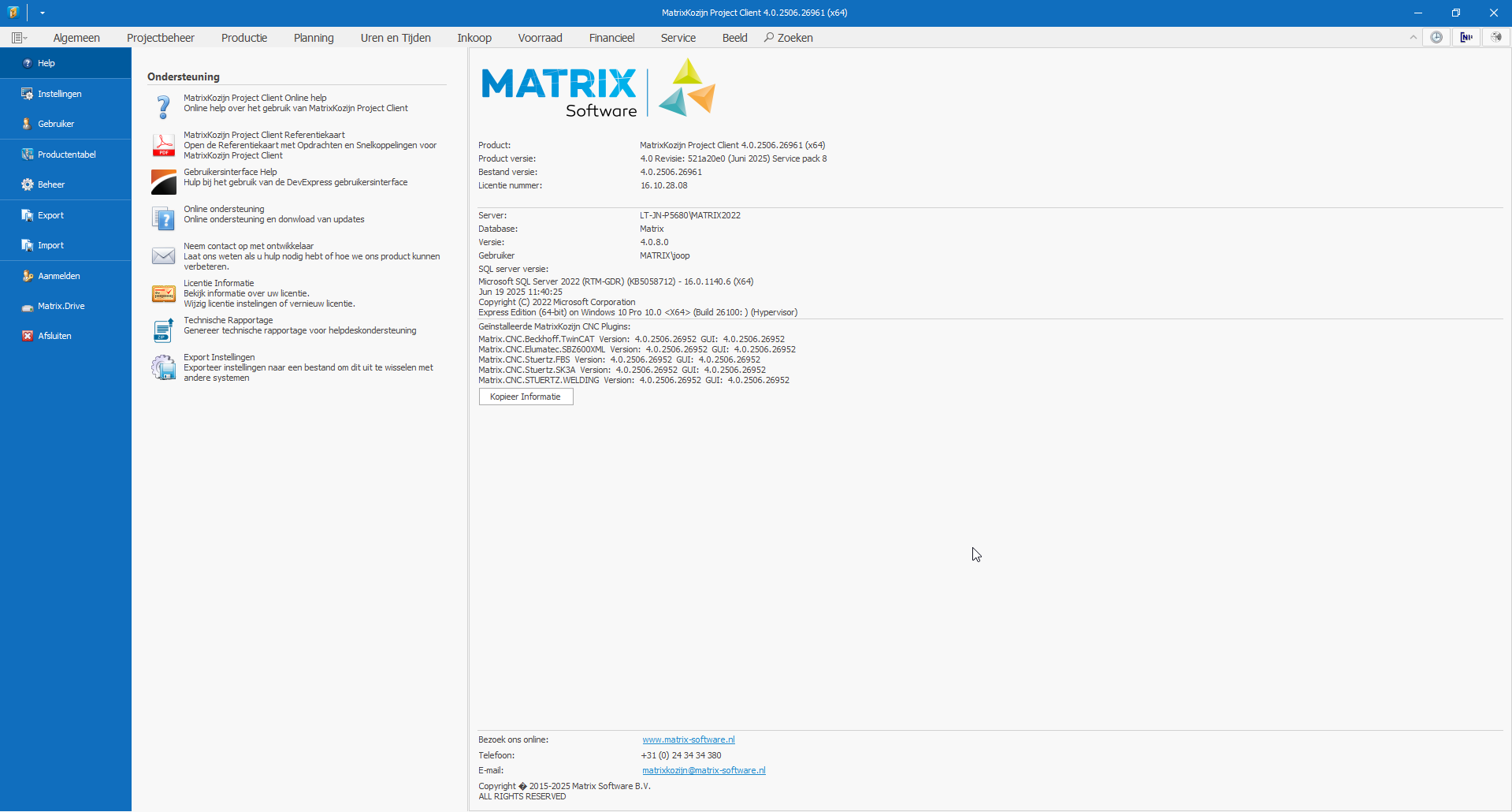This screenshot has height=812, width=1512.
Task: Collapse the ribbon with the chevron arrow
Action: (x=1413, y=37)
